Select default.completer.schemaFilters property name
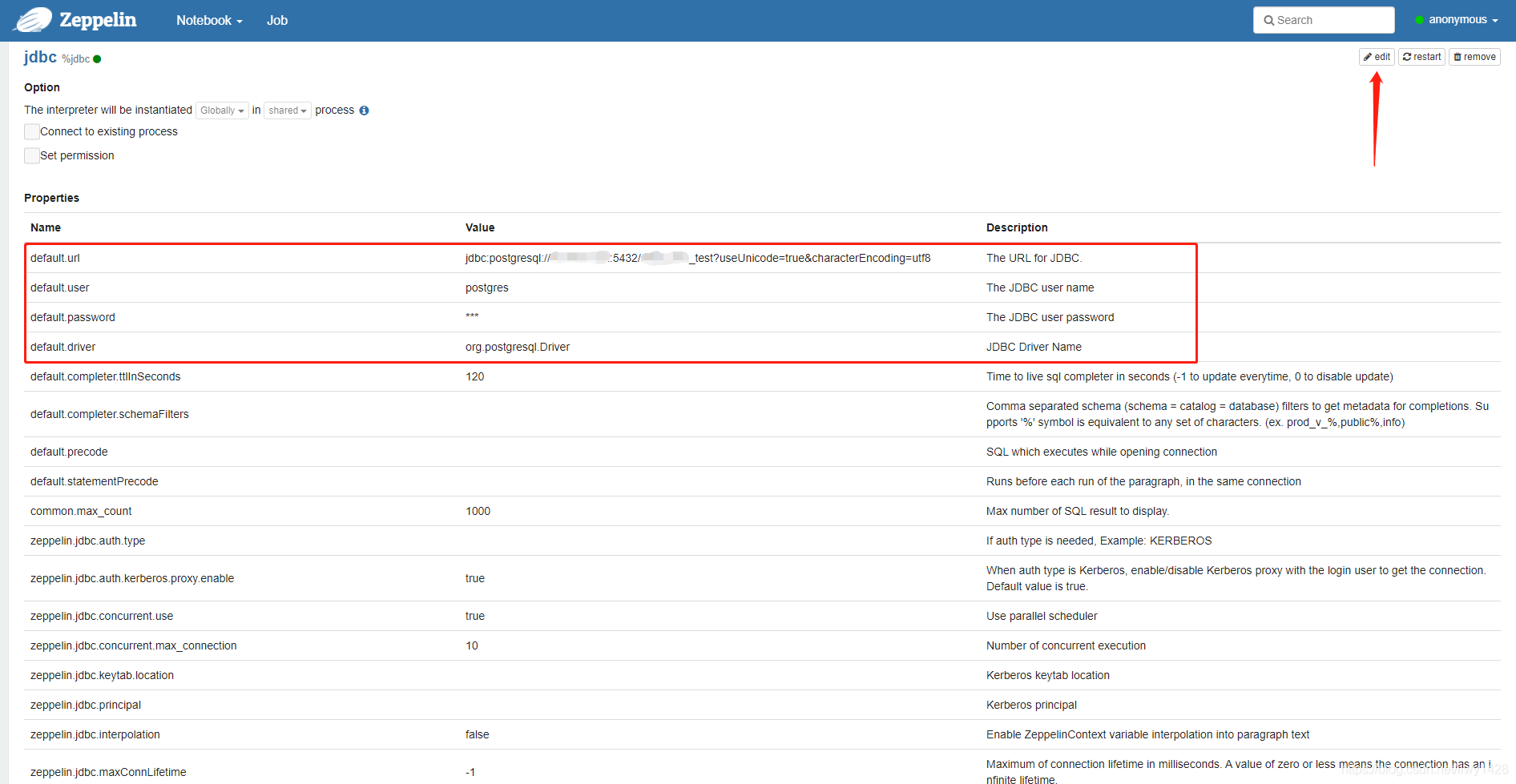Viewport: 1516px width, 784px height. tap(110, 414)
